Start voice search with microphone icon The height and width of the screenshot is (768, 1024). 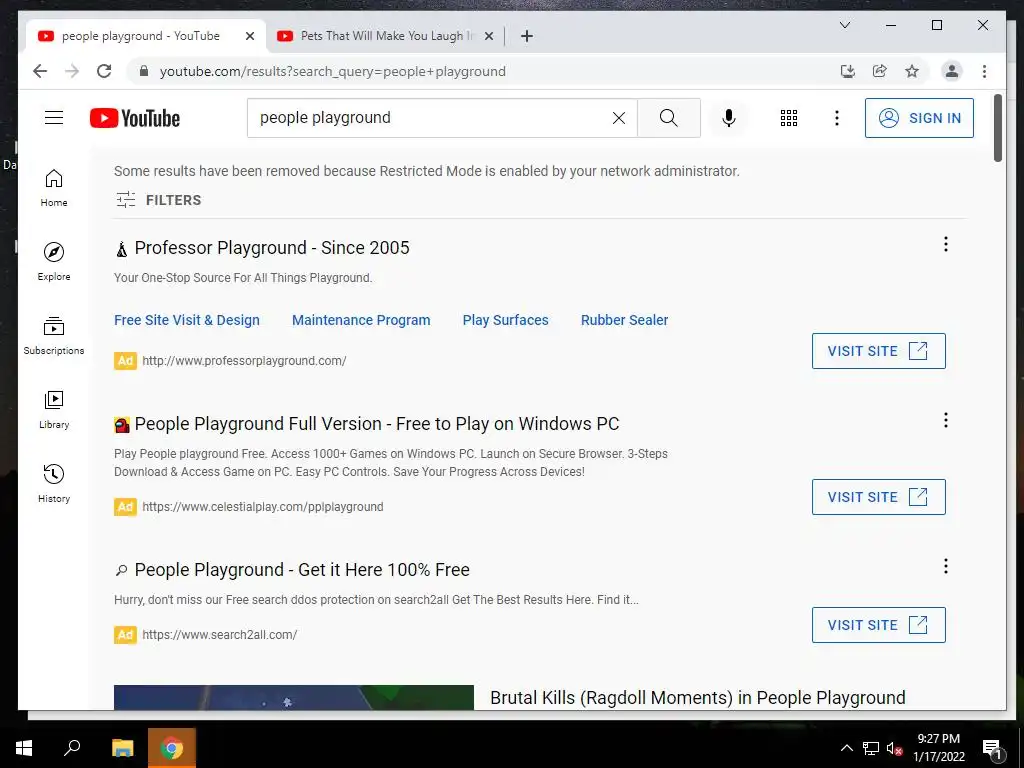729,118
